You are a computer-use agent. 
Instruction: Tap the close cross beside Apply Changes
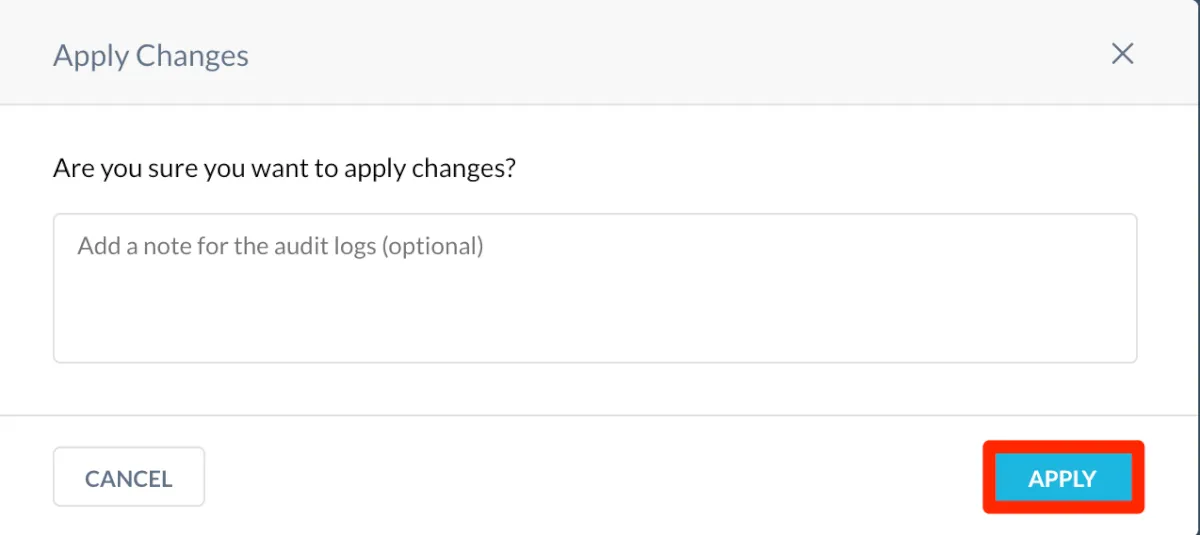coord(1123,54)
